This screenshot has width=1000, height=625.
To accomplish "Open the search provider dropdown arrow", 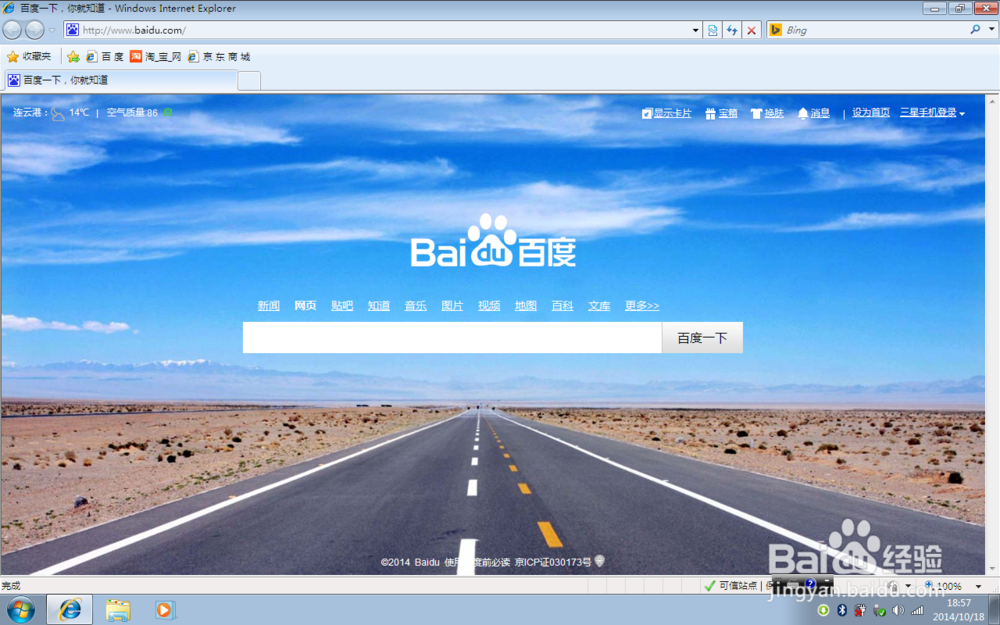I will pyautogui.click(x=992, y=30).
